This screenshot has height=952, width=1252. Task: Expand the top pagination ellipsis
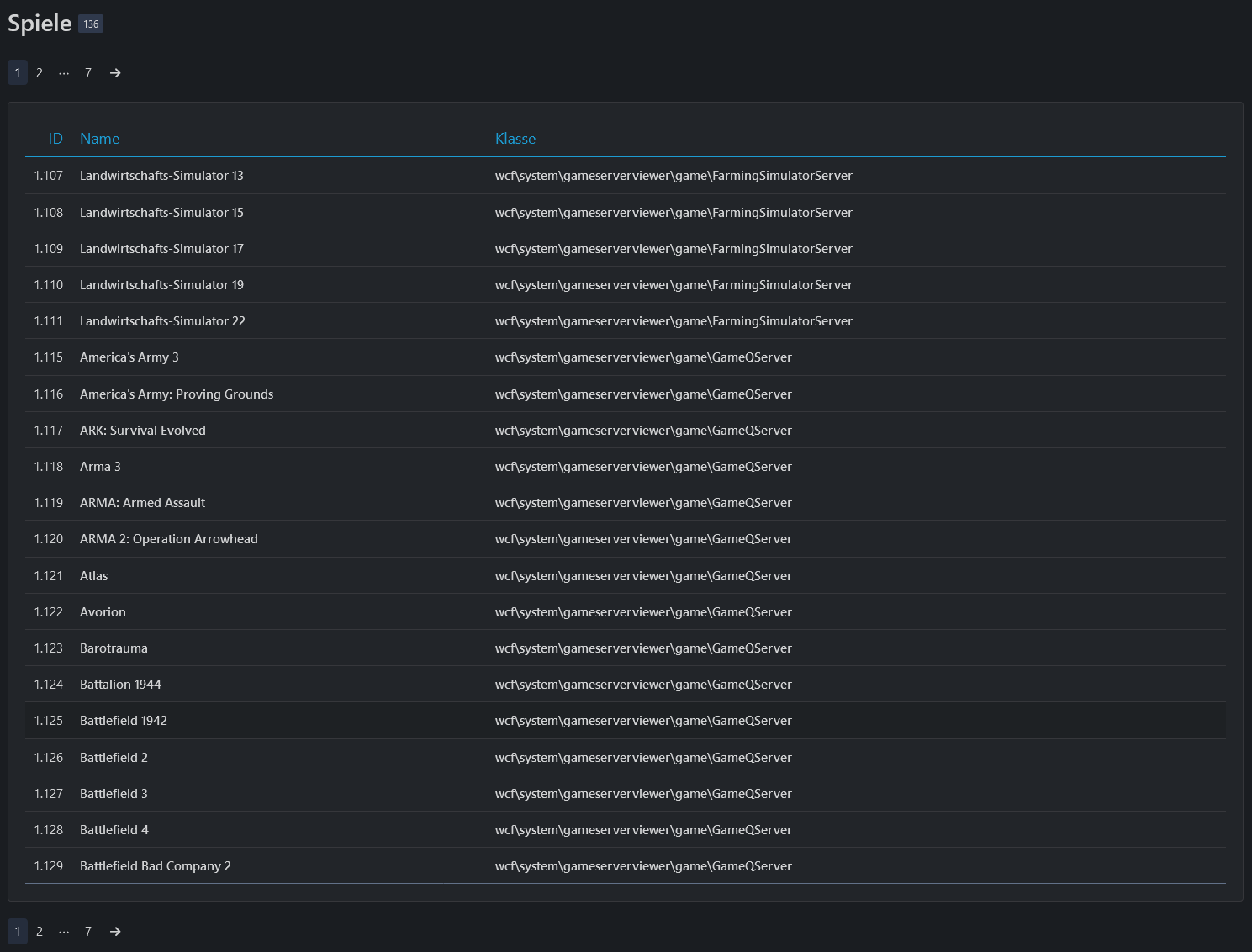pyautogui.click(x=64, y=73)
